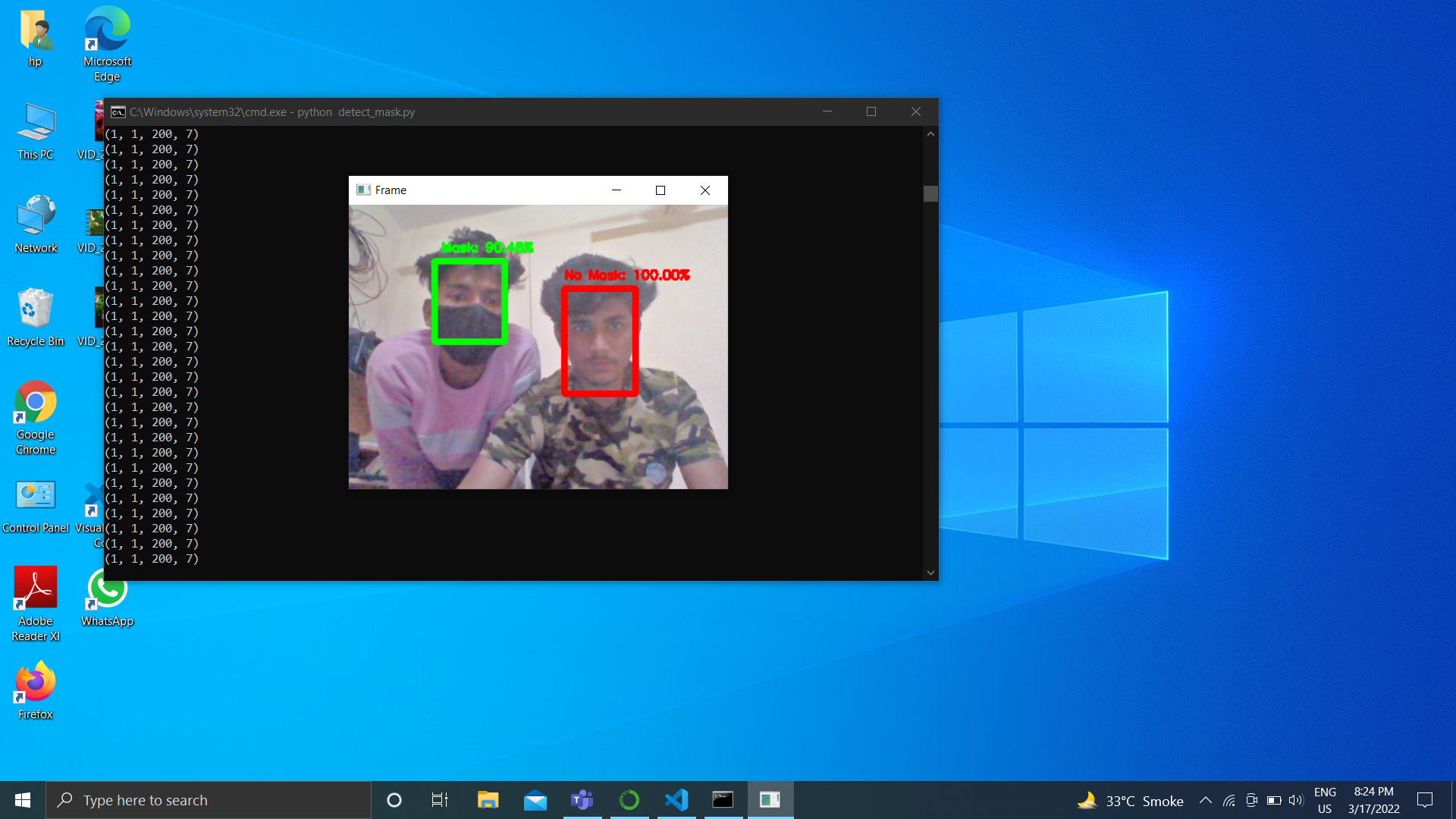Open WhatsApp desktop icon
Viewport: 1456px width, 819px height.
[x=106, y=591]
